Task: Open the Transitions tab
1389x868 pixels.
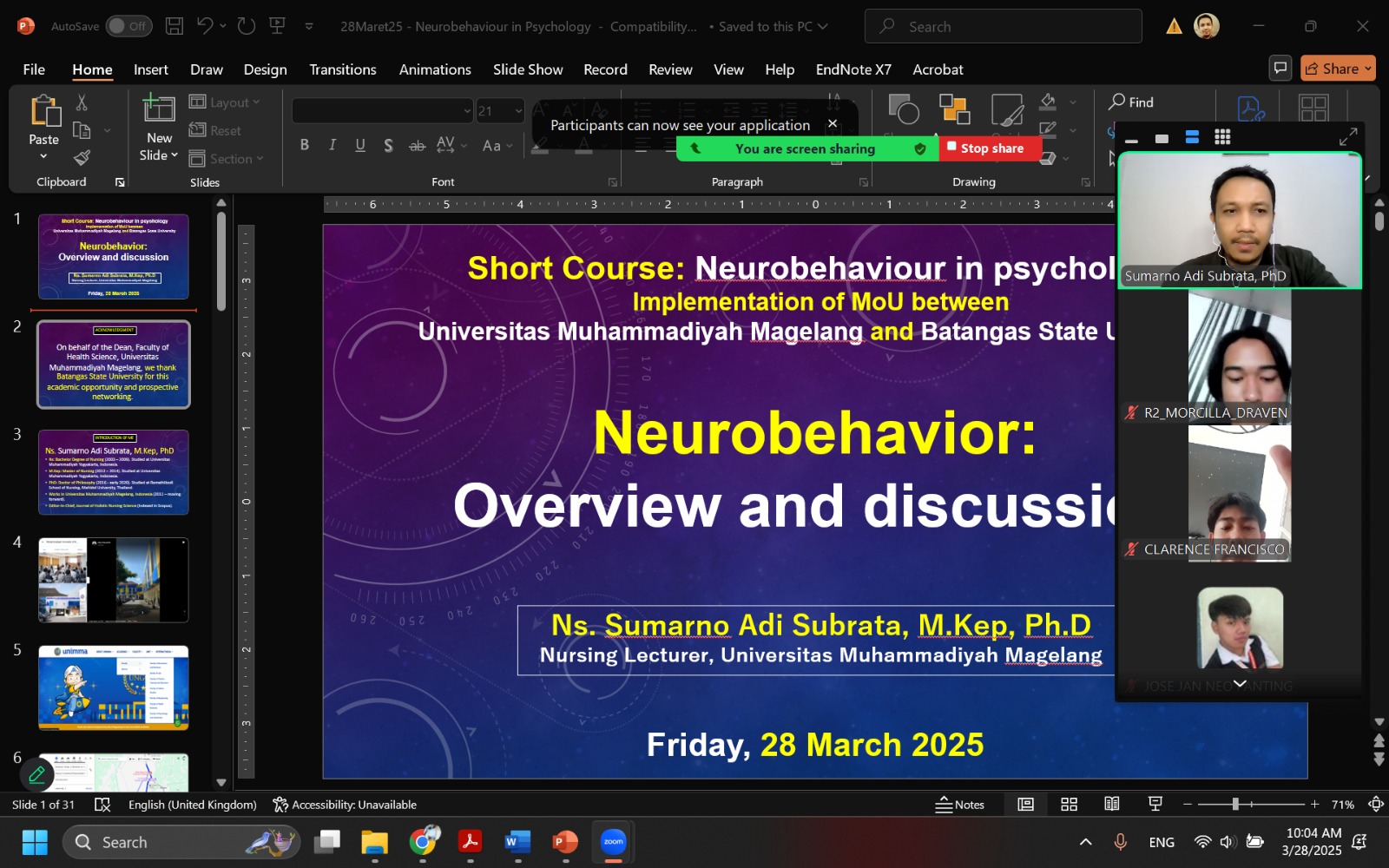Action: (343, 69)
